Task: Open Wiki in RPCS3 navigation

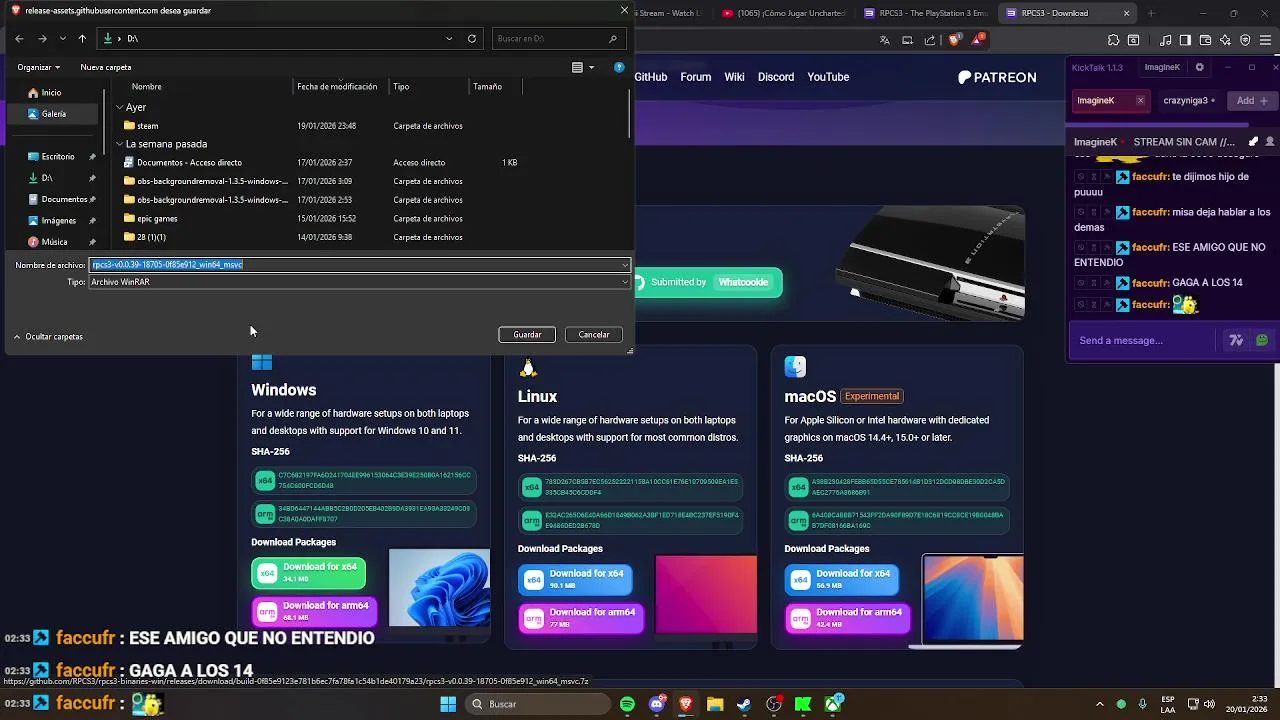Action: coord(735,77)
